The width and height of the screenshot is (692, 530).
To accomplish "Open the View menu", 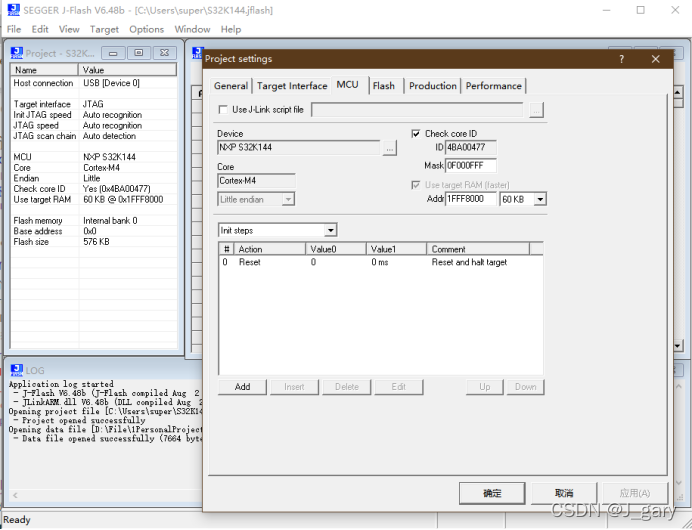I will 69,30.
